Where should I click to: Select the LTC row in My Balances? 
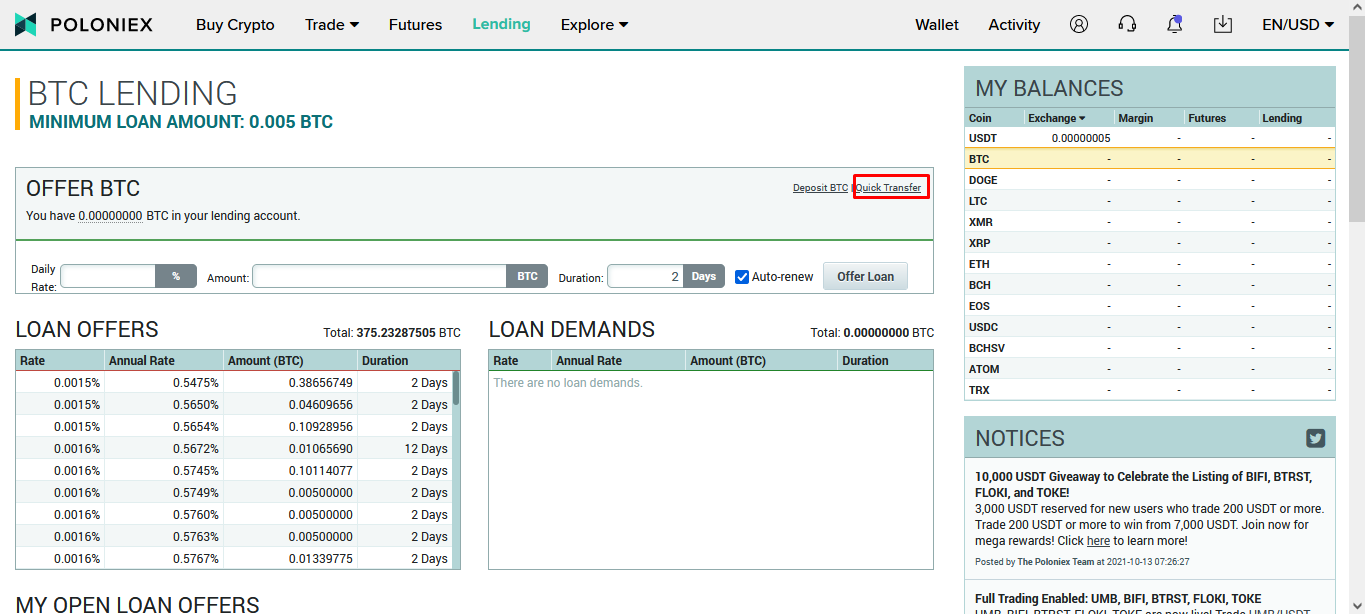(1149, 201)
